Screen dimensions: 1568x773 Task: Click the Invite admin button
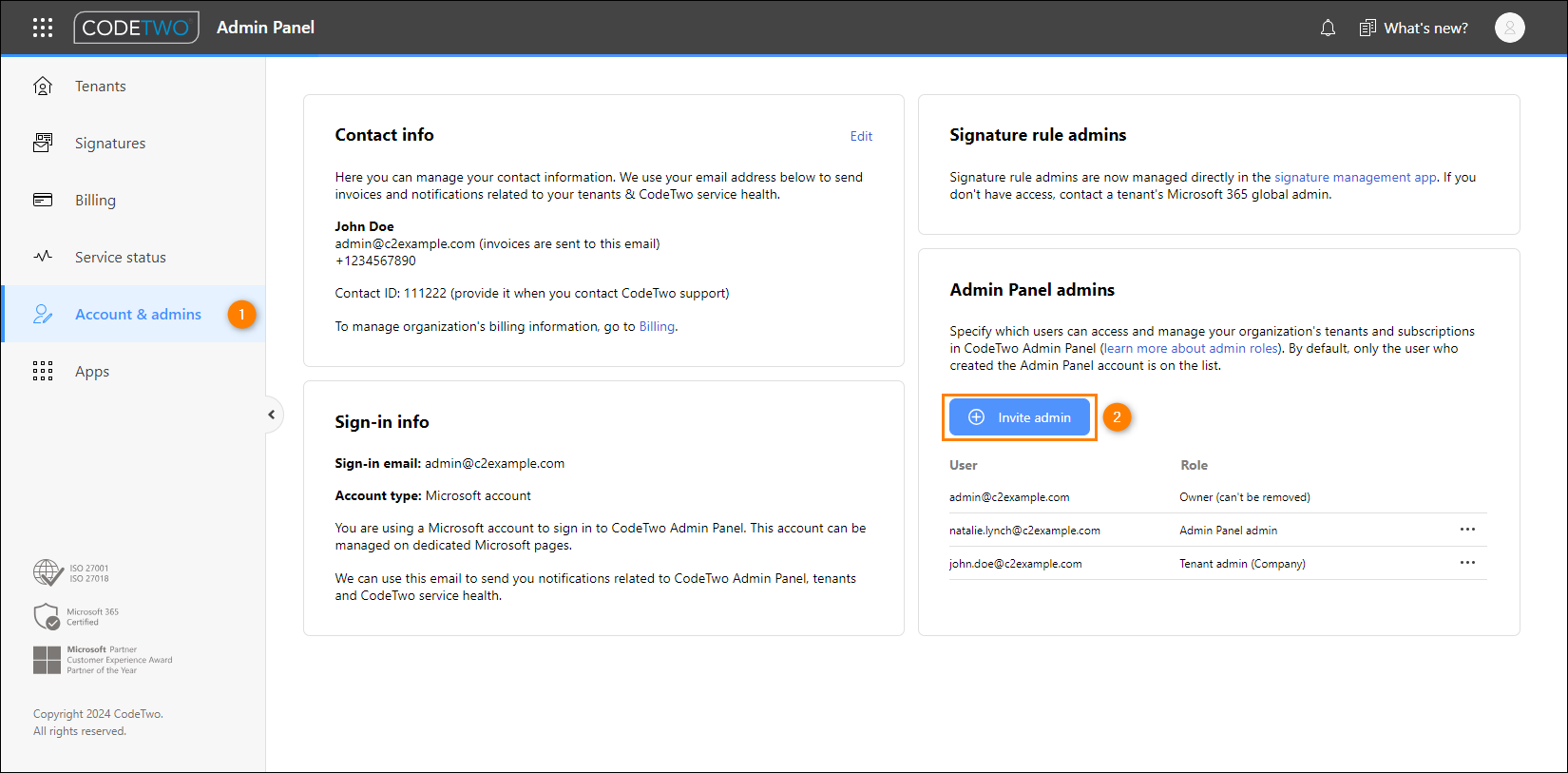pos(1019,417)
